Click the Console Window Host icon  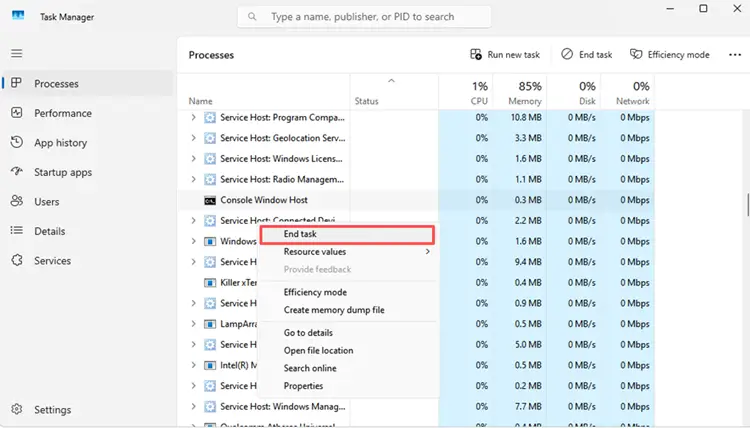tap(210, 200)
